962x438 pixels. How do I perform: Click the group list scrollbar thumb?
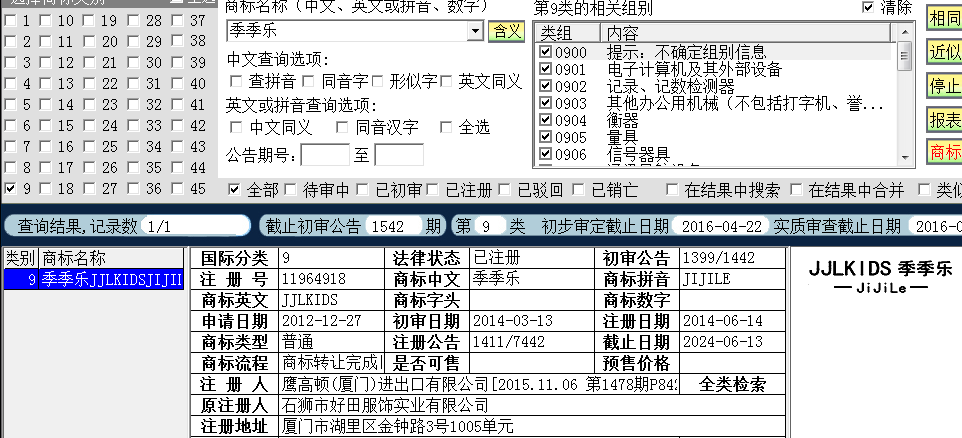[904, 56]
